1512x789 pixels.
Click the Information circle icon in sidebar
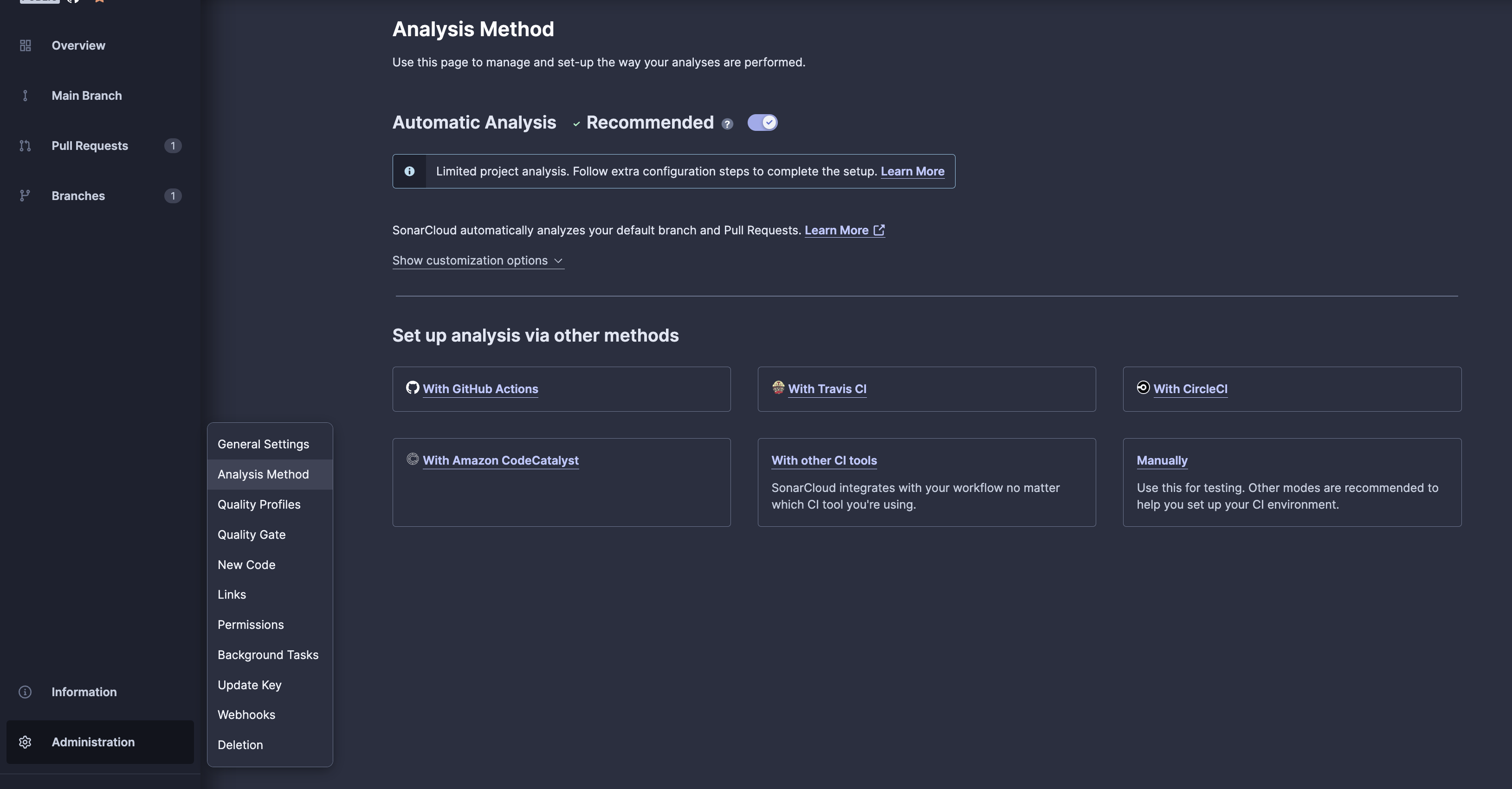[x=25, y=692]
